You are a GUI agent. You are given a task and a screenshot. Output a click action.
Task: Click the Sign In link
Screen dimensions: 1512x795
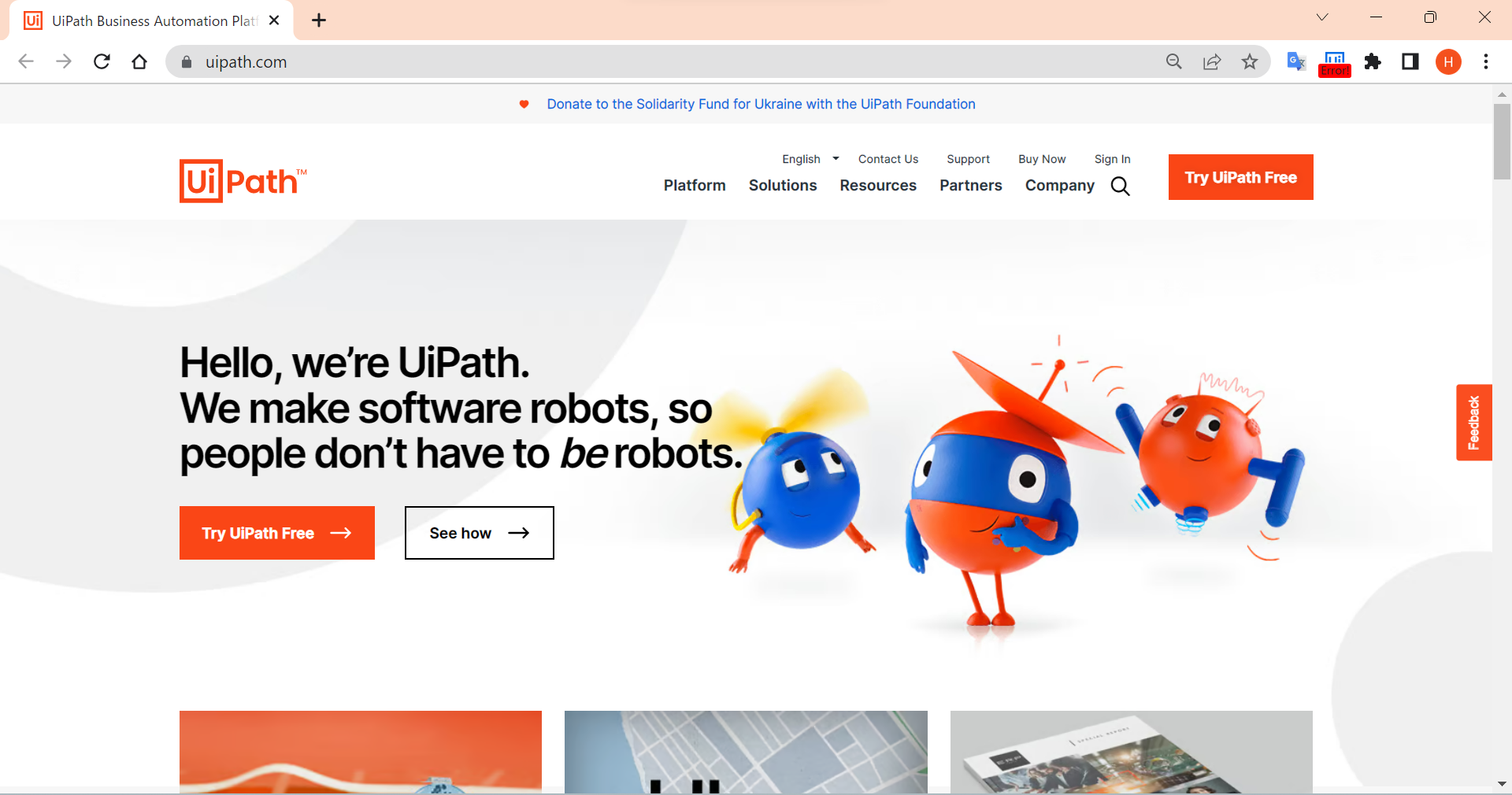tap(1112, 159)
